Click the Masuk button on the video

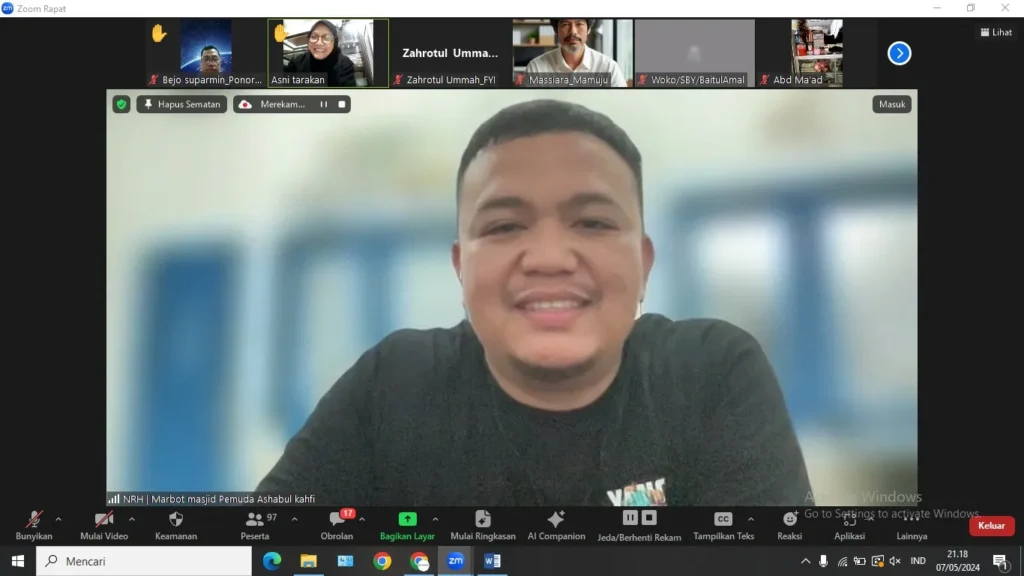pos(891,104)
